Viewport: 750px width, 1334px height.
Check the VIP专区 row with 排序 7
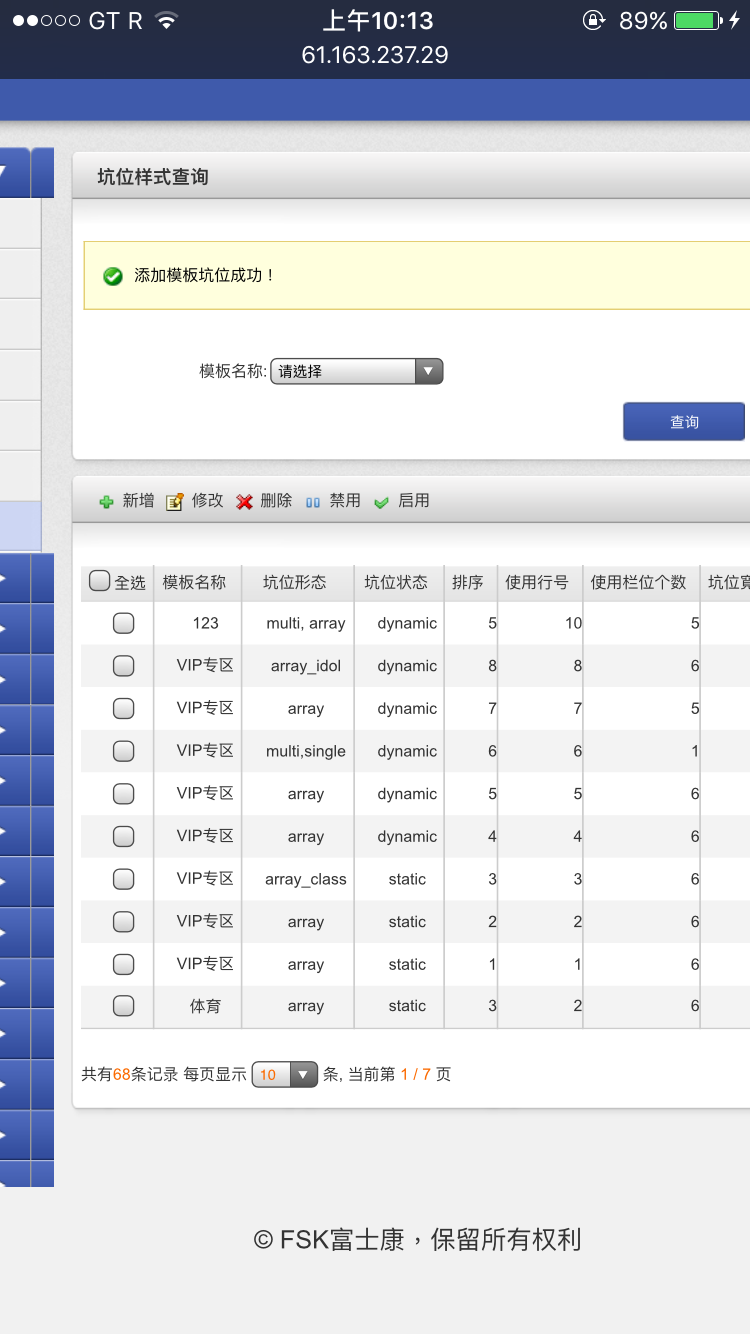(123, 708)
